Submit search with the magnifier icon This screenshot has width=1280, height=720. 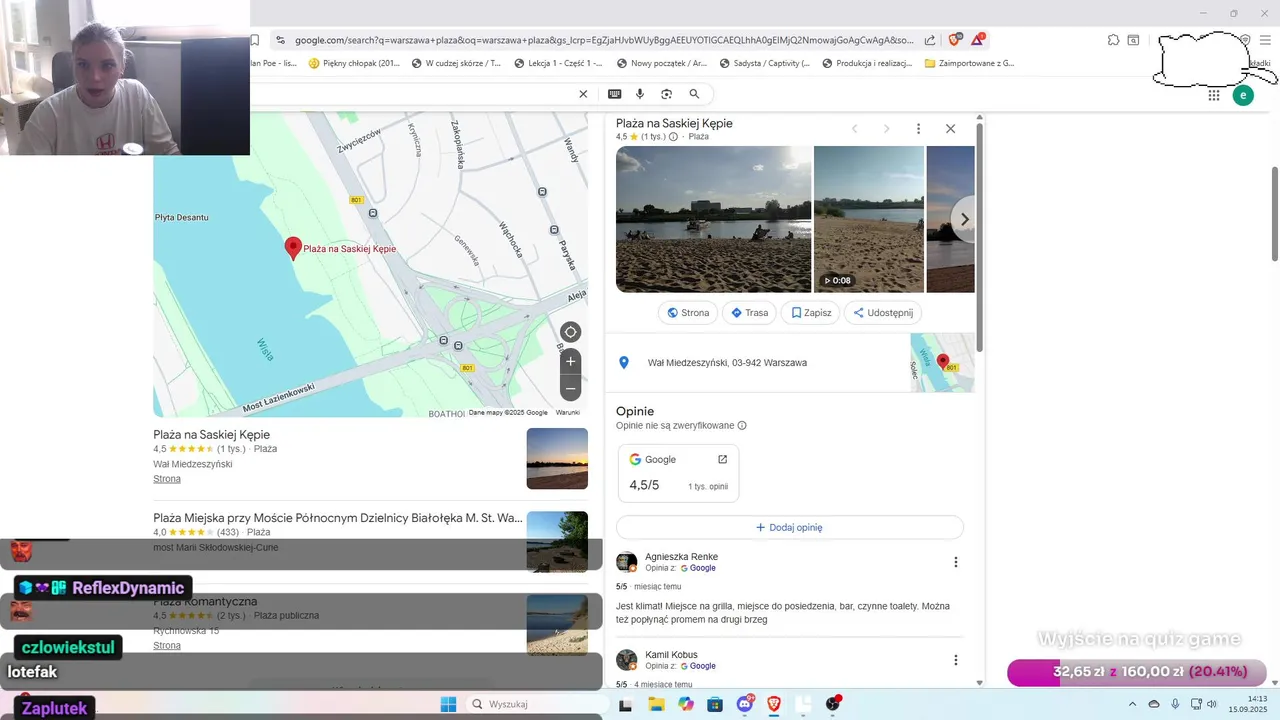coord(694,94)
